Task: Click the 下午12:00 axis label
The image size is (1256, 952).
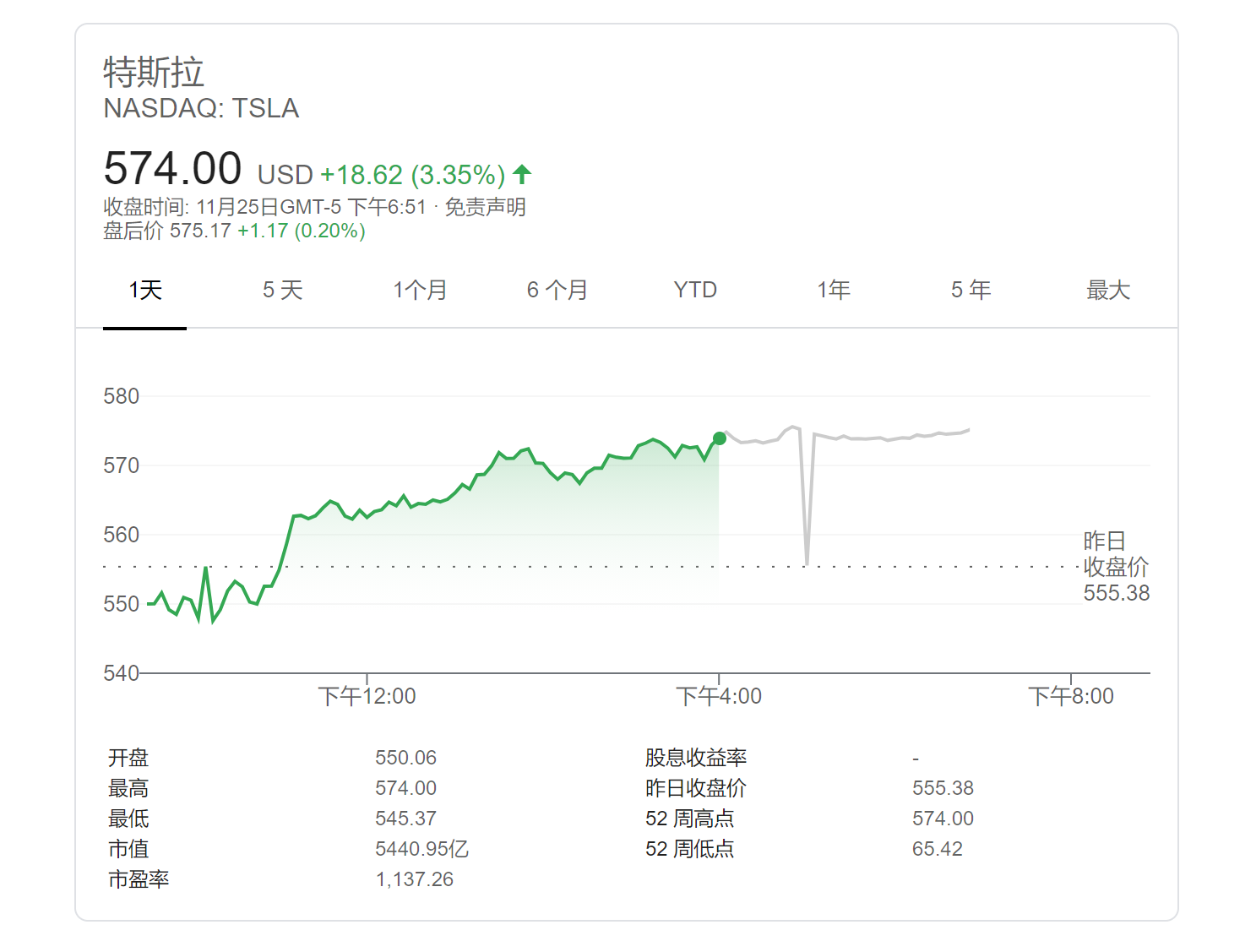Action: (367, 696)
